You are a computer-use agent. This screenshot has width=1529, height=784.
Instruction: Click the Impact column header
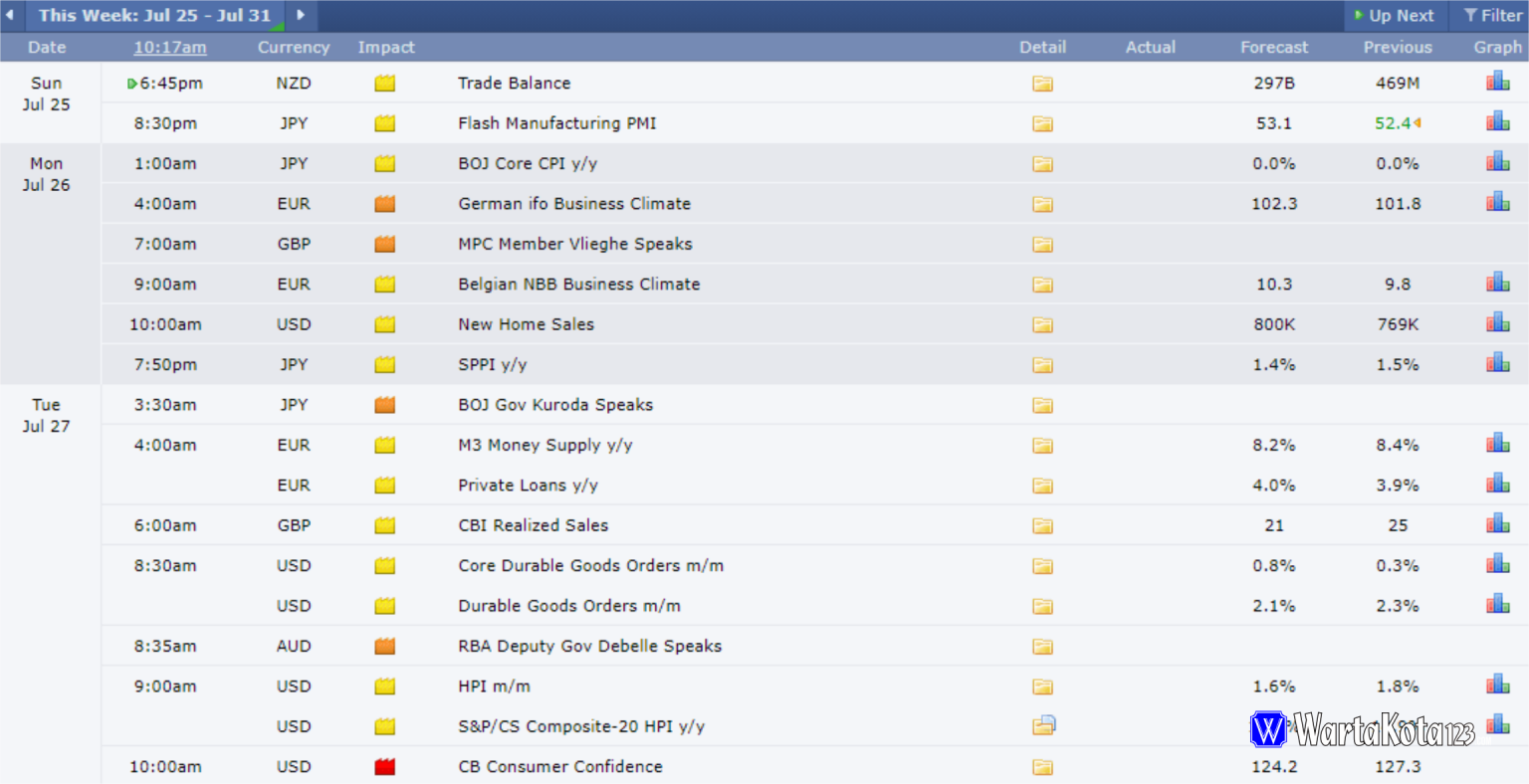click(386, 47)
